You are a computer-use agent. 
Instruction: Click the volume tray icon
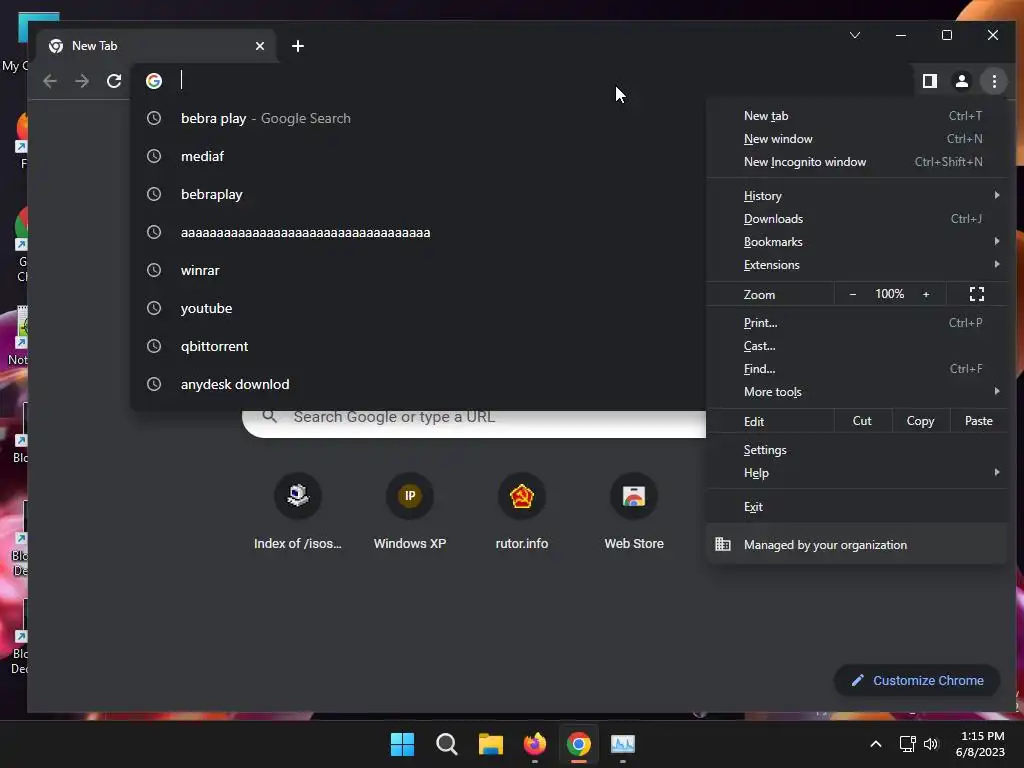[931, 744]
